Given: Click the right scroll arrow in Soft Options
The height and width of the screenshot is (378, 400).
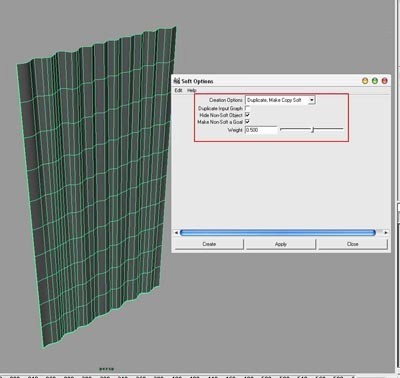Looking at the screenshot, I should point(386,233).
